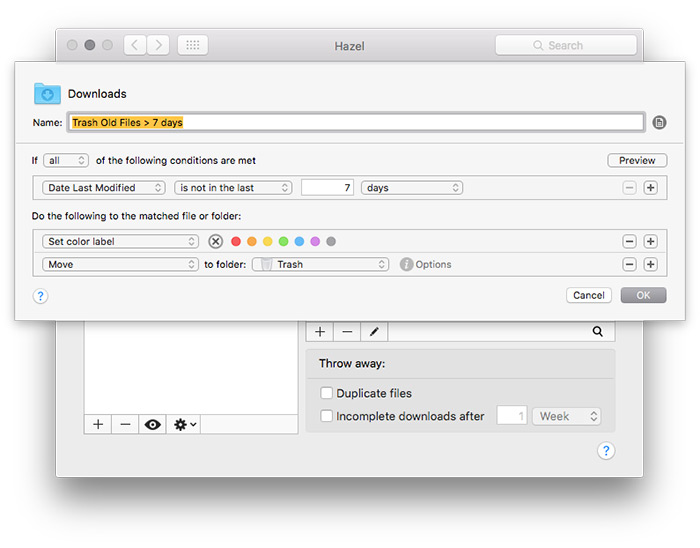This screenshot has width=700, height=548.
Task: Add a condition with the plus button
Action: pos(650,188)
